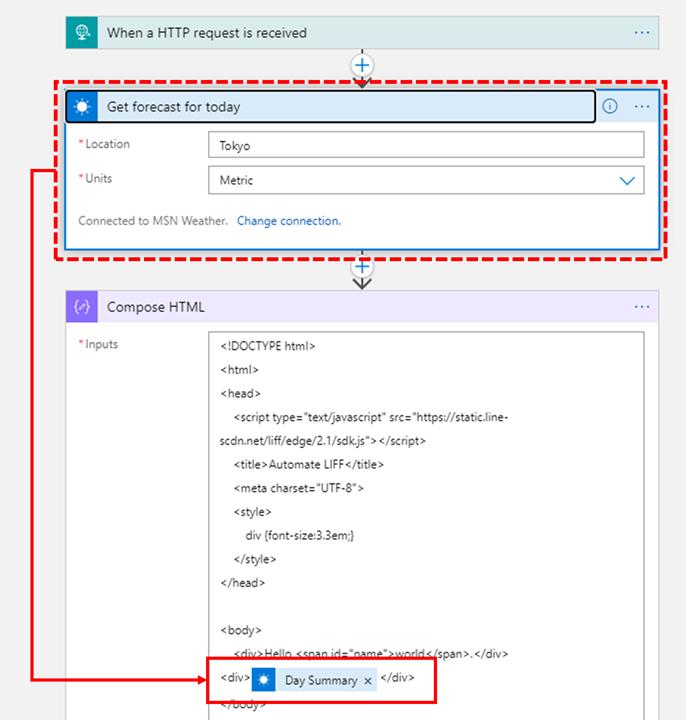This screenshot has width=686, height=720.
Task: Click the Location field label
Action: coord(107,144)
